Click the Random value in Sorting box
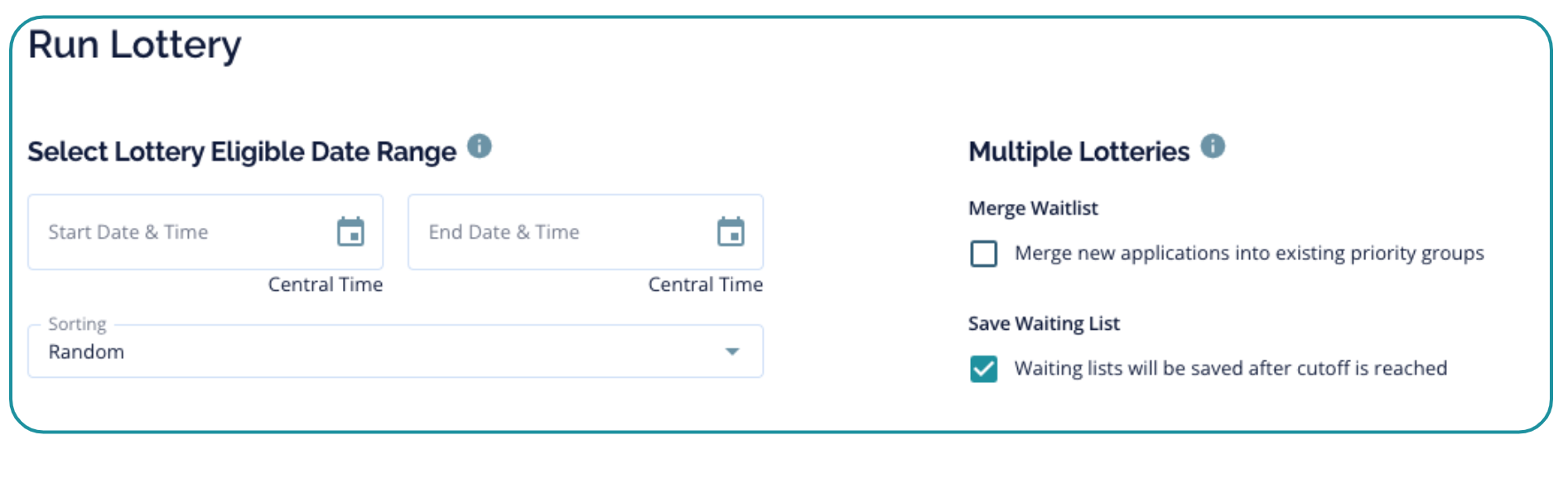1568x493 pixels. (x=87, y=352)
